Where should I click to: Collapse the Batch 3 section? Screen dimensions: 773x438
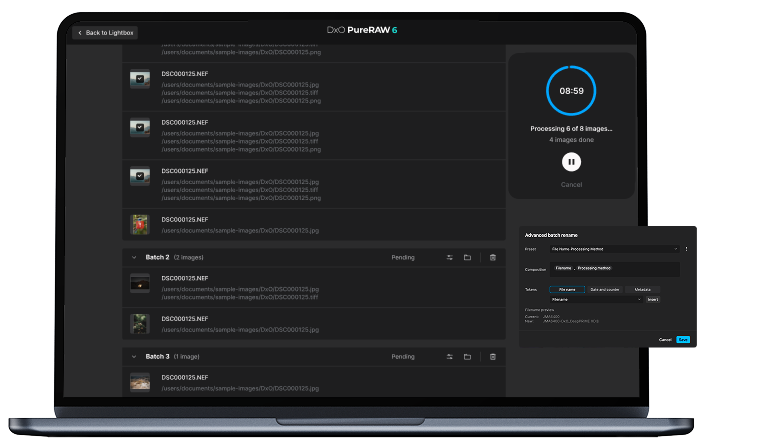coord(134,356)
